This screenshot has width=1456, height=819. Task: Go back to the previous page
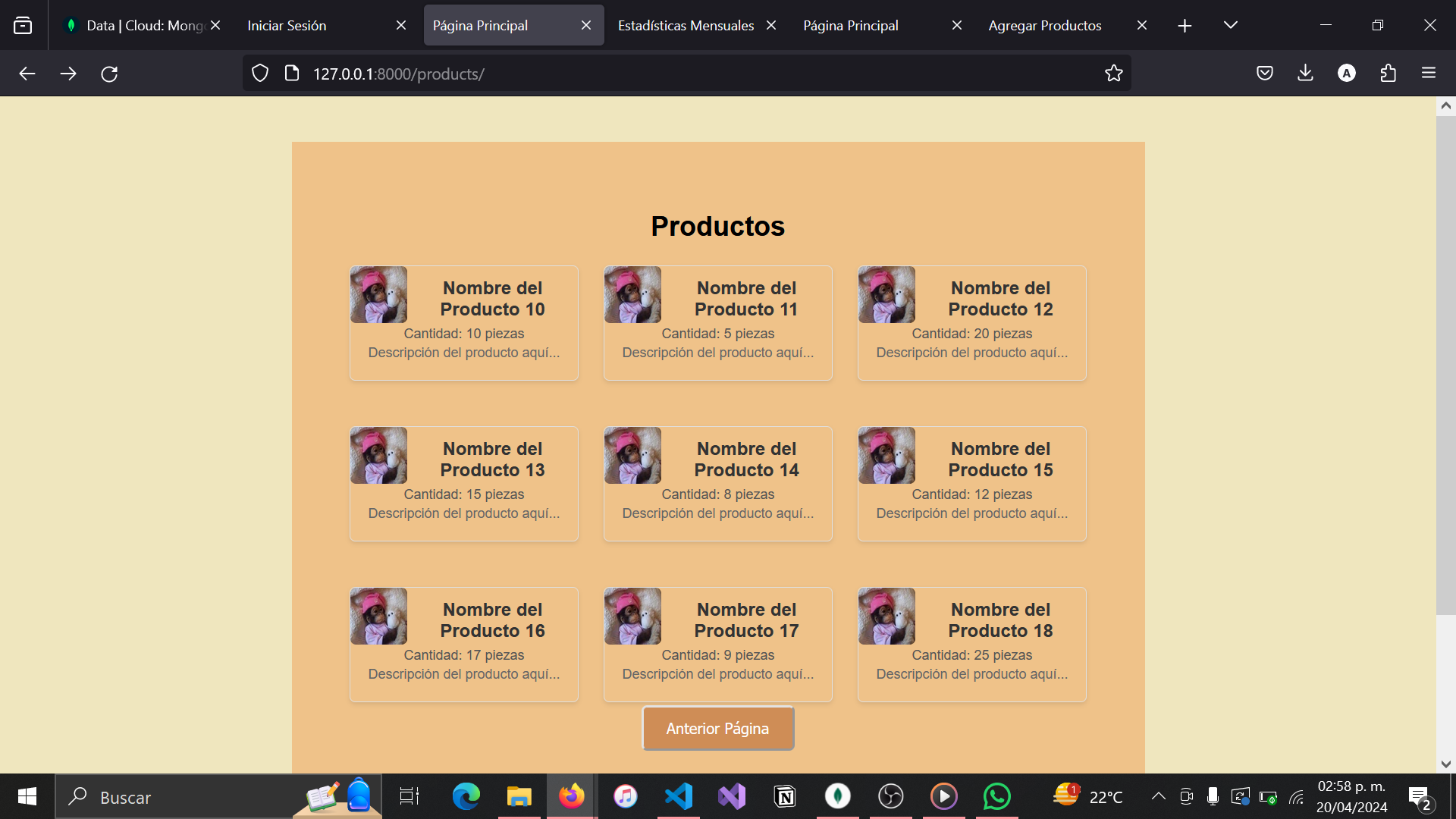(27, 74)
